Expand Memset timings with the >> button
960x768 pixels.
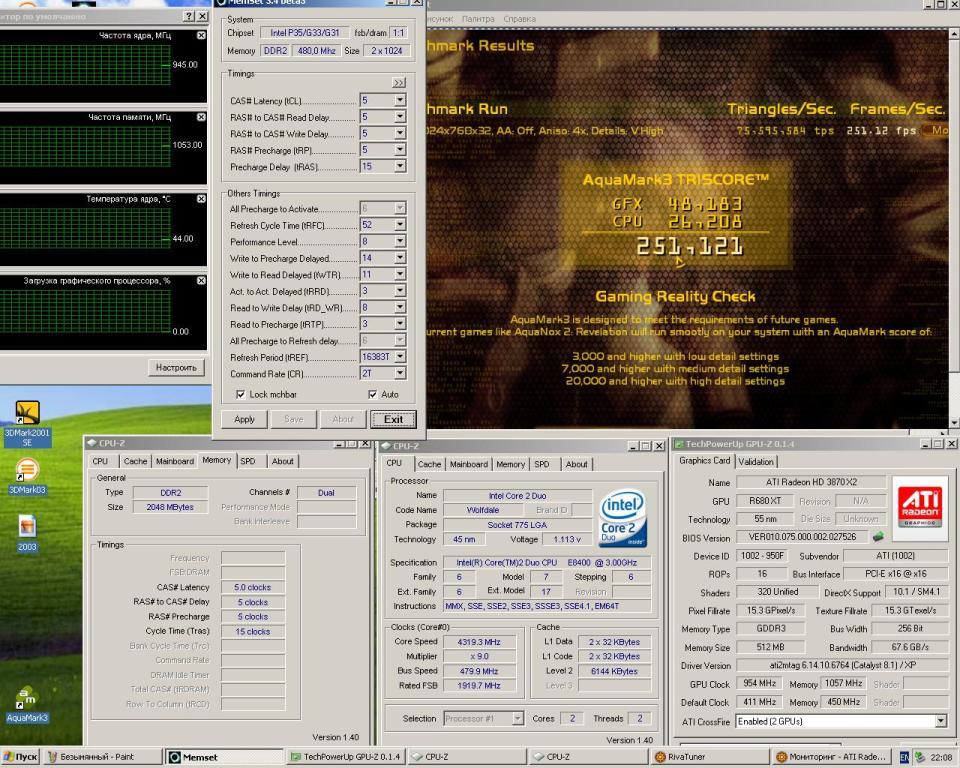[x=399, y=83]
